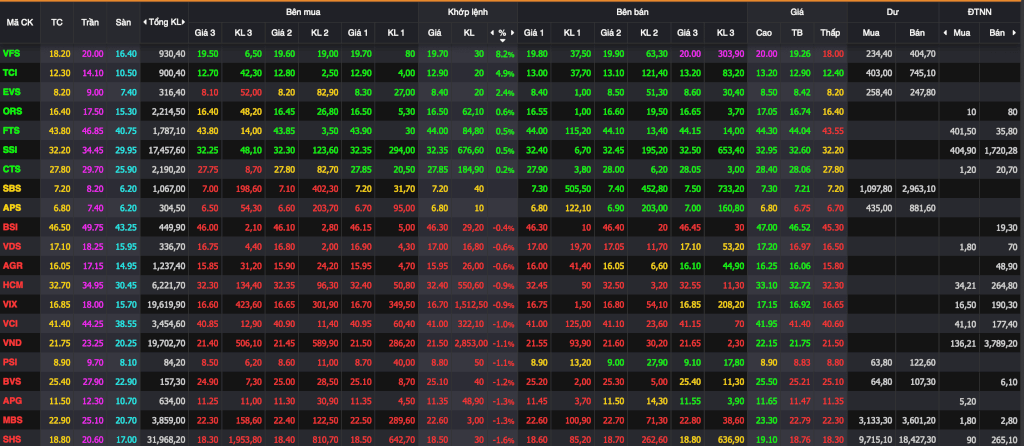The image size is (1024, 446).
Task: Open the PSI ticker symbol
Action: [x=10, y=363]
